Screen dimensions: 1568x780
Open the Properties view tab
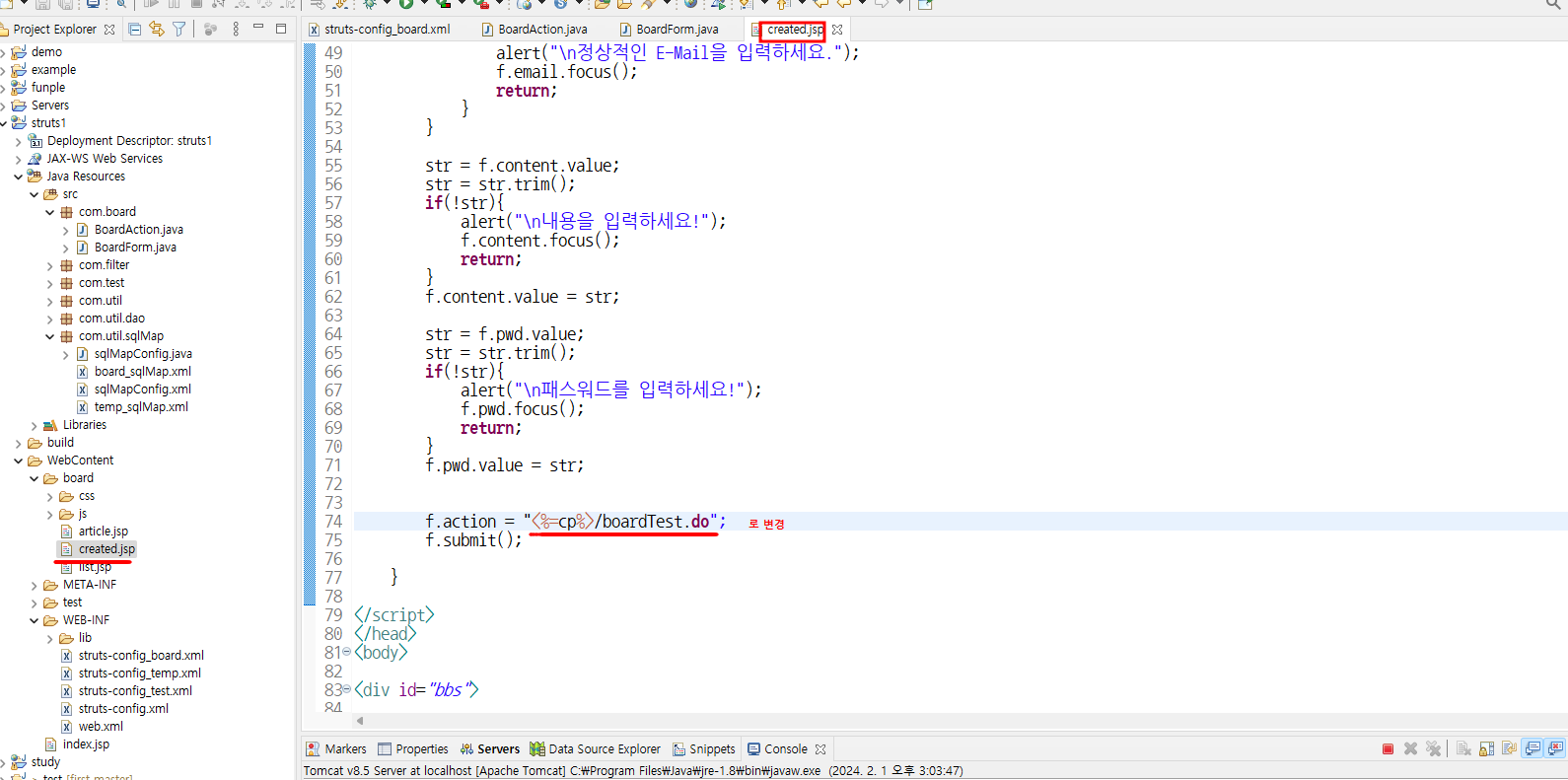click(413, 749)
